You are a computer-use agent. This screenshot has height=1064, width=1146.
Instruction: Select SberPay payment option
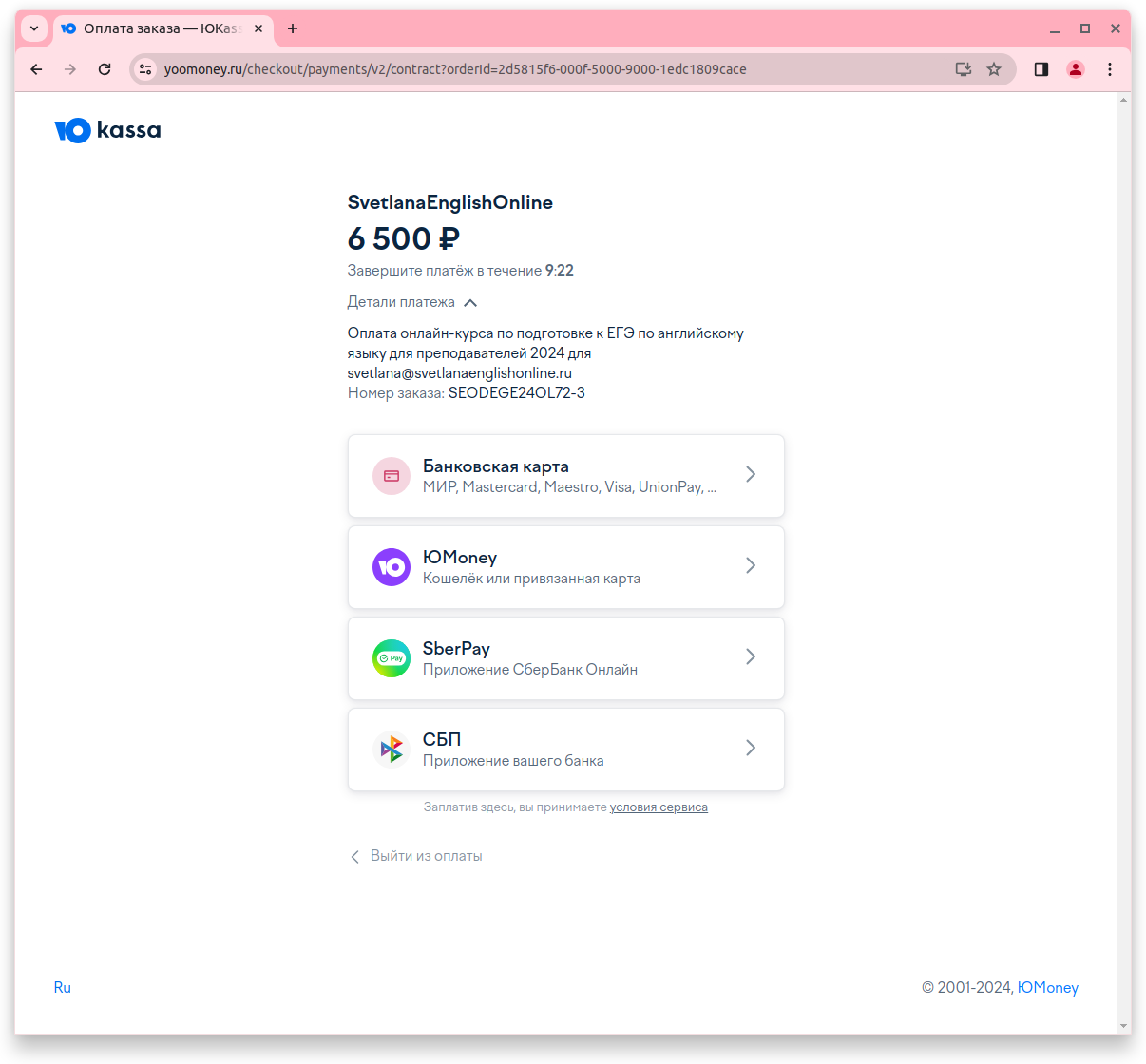tap(566, 658)
